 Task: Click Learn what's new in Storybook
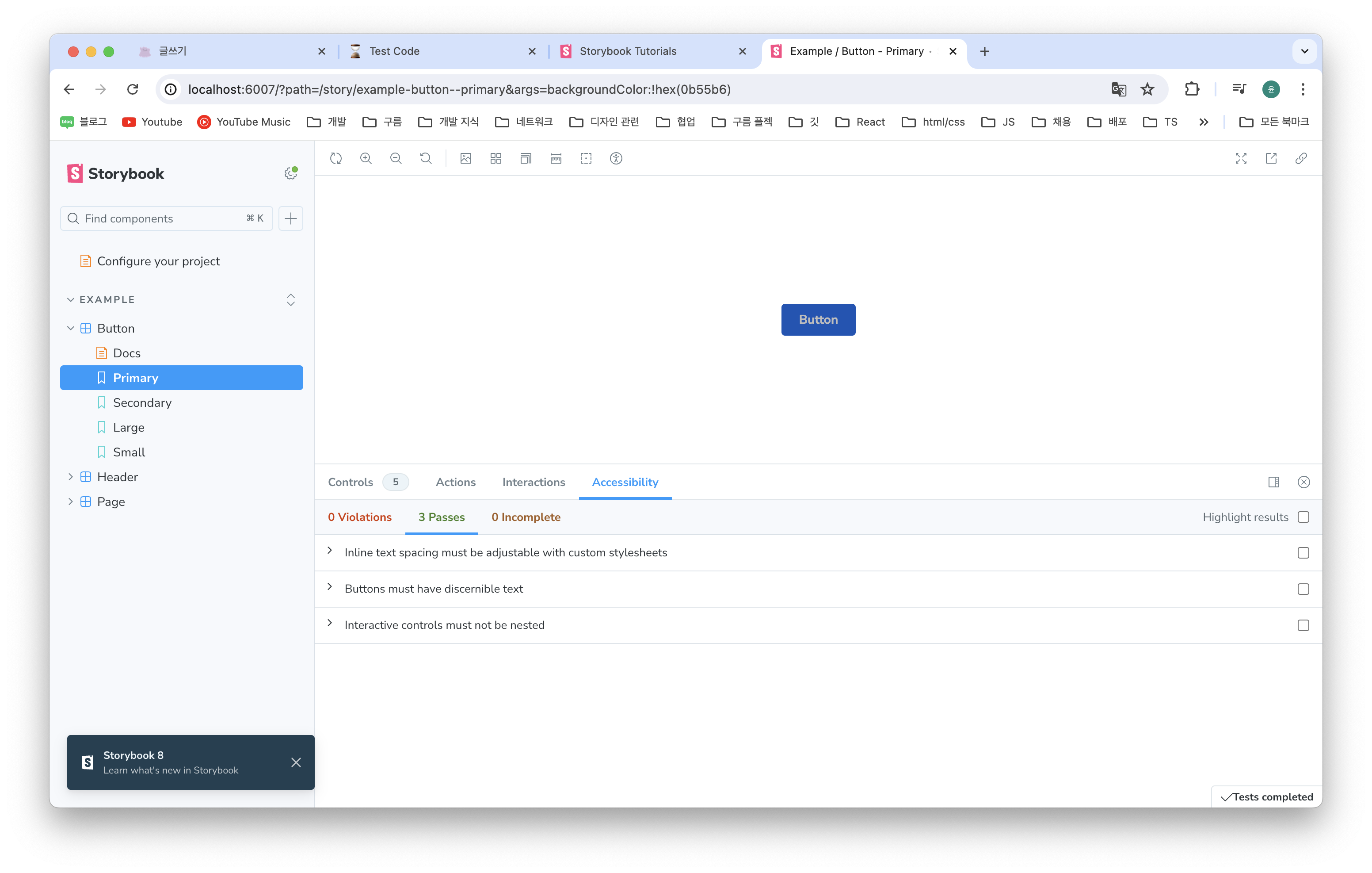coord(171,770)
